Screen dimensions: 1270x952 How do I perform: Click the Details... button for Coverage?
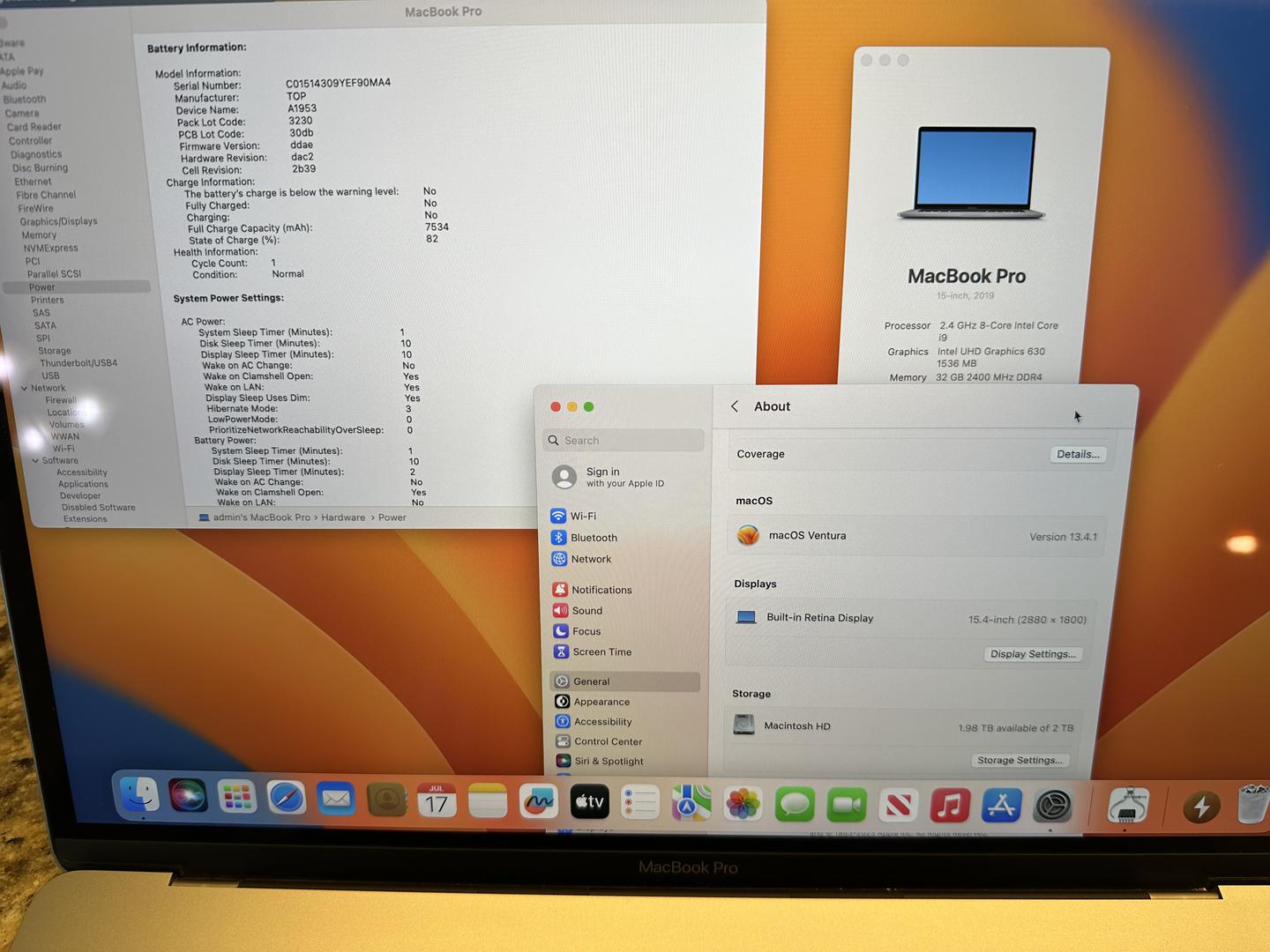tap(1078, 455)
